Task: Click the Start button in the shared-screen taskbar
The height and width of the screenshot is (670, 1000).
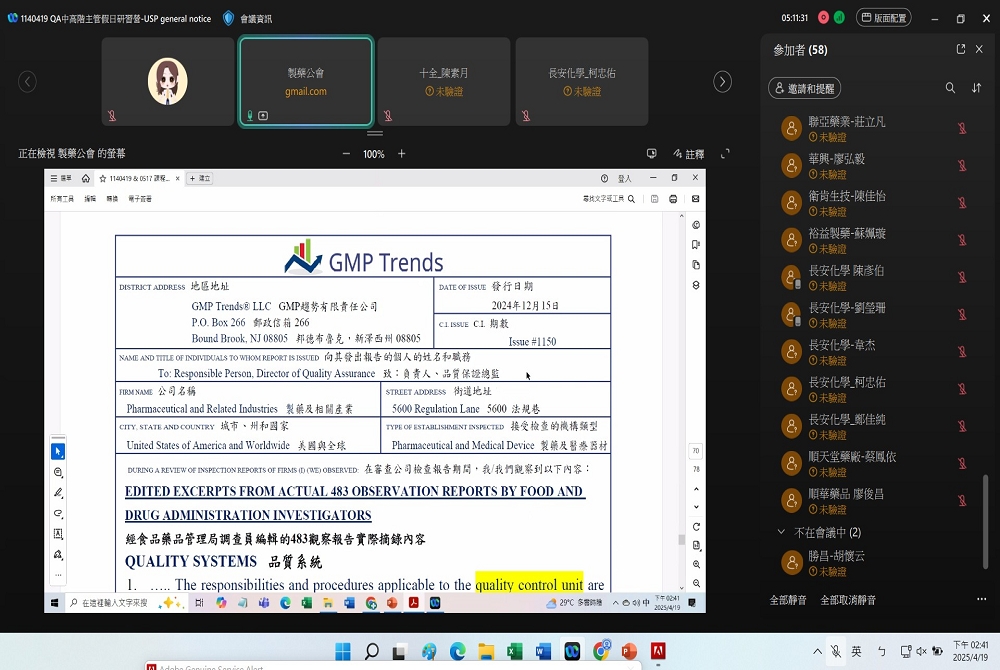Action: (x=54, y=602)
